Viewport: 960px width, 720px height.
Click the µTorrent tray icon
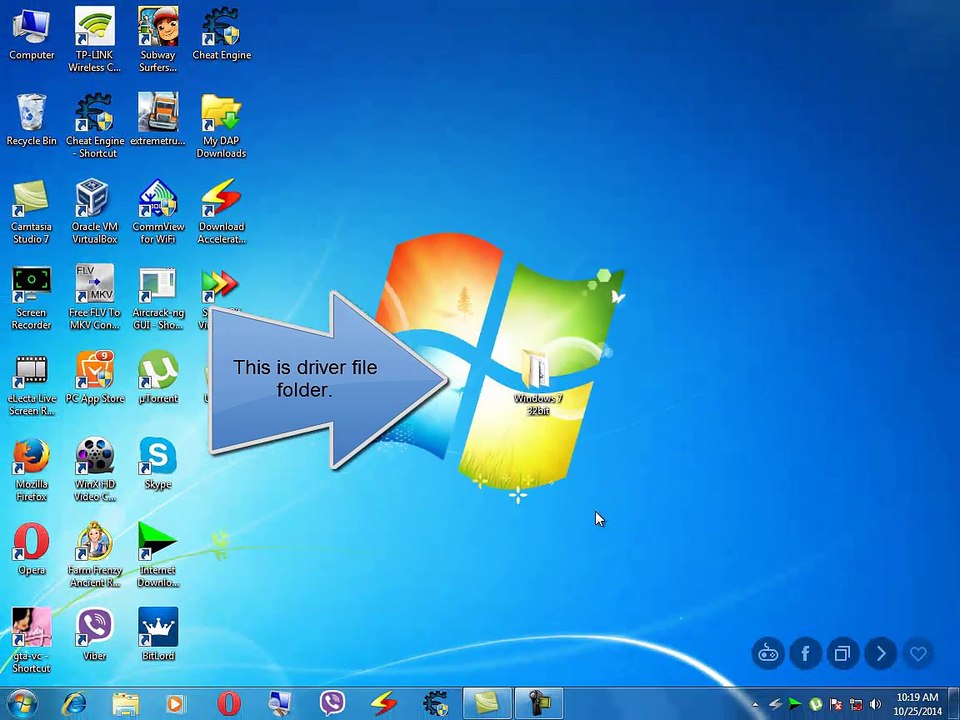click(816, 705)
